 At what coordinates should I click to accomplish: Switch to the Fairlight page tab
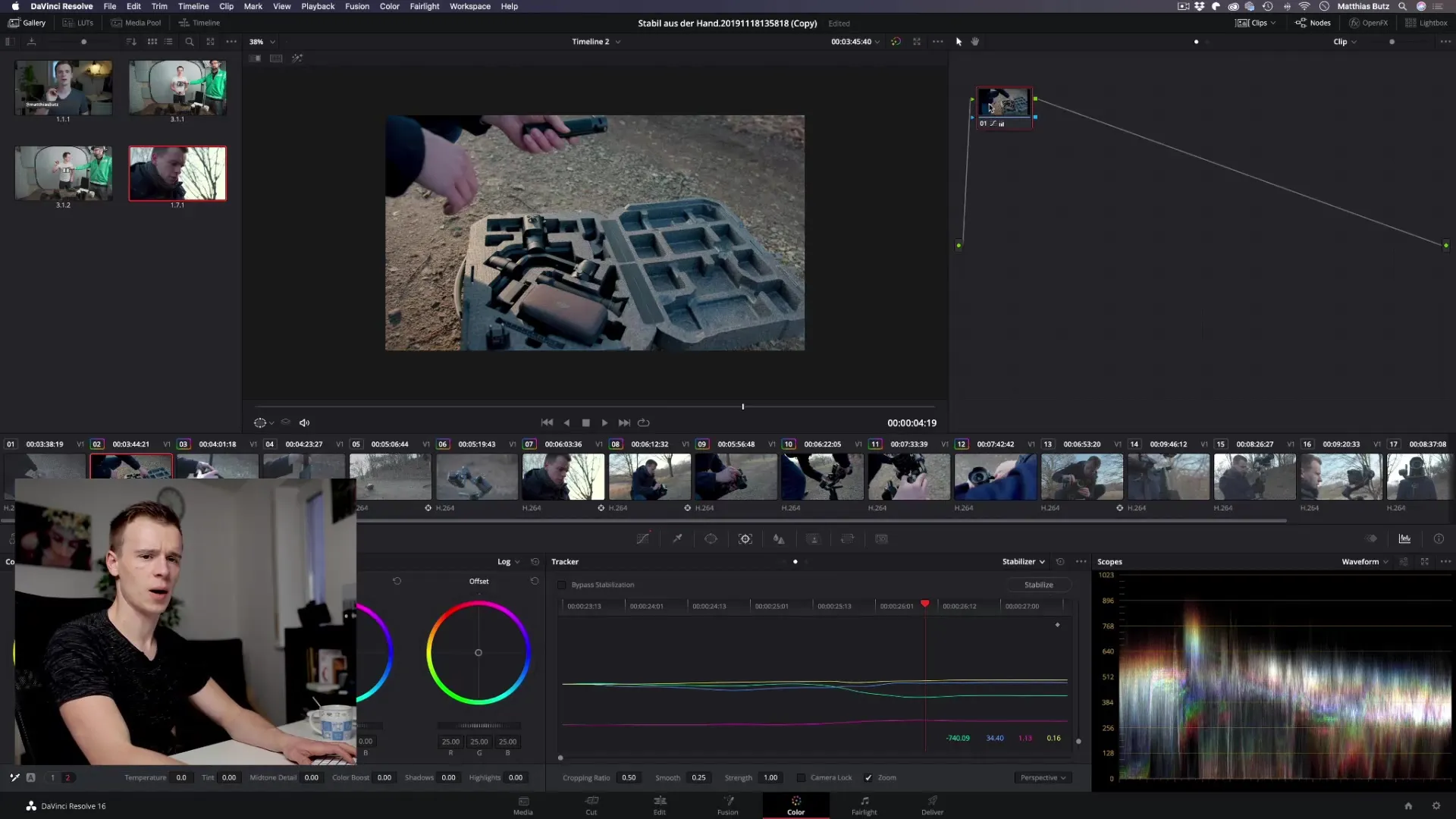tap(864, 805)
